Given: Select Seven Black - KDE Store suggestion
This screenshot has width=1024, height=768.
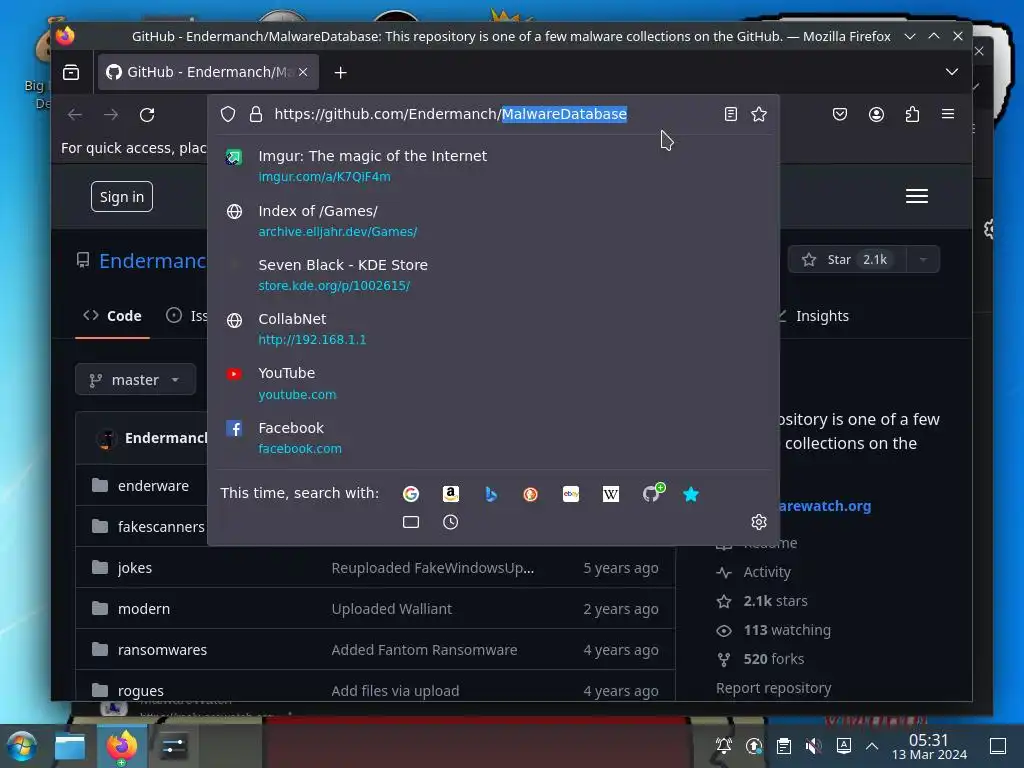Looking at the screenshot, I should click(x=494, y=275).
